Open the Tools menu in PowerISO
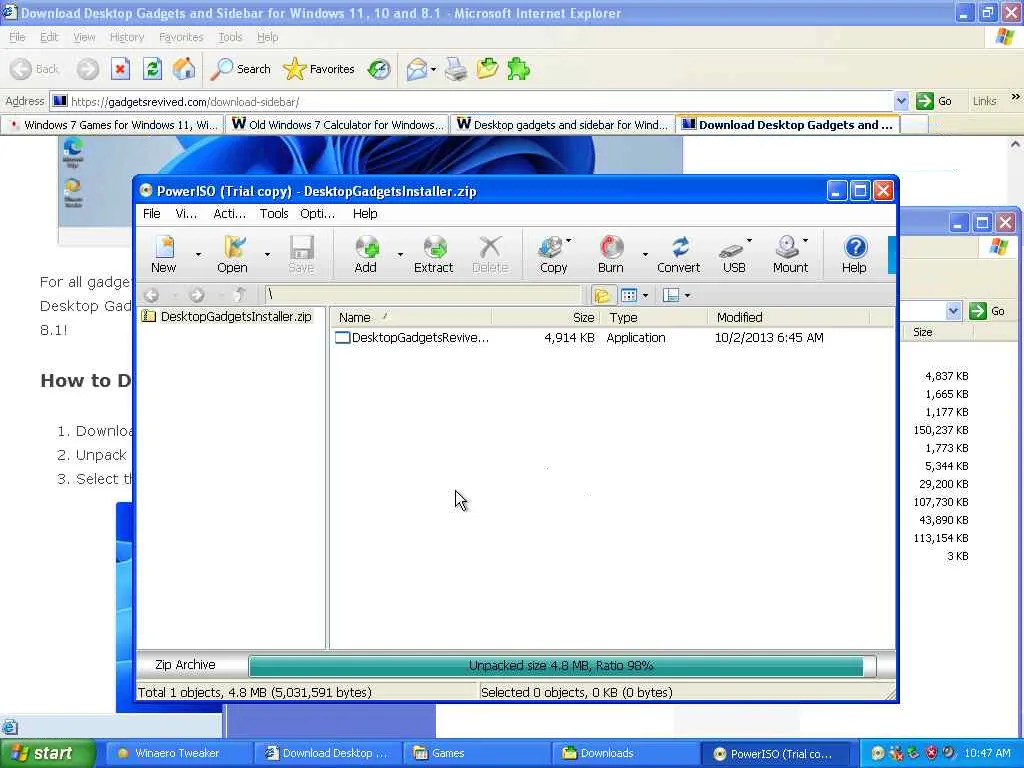This screenshot has height=768, width=1024. click(x=274, y=214)
